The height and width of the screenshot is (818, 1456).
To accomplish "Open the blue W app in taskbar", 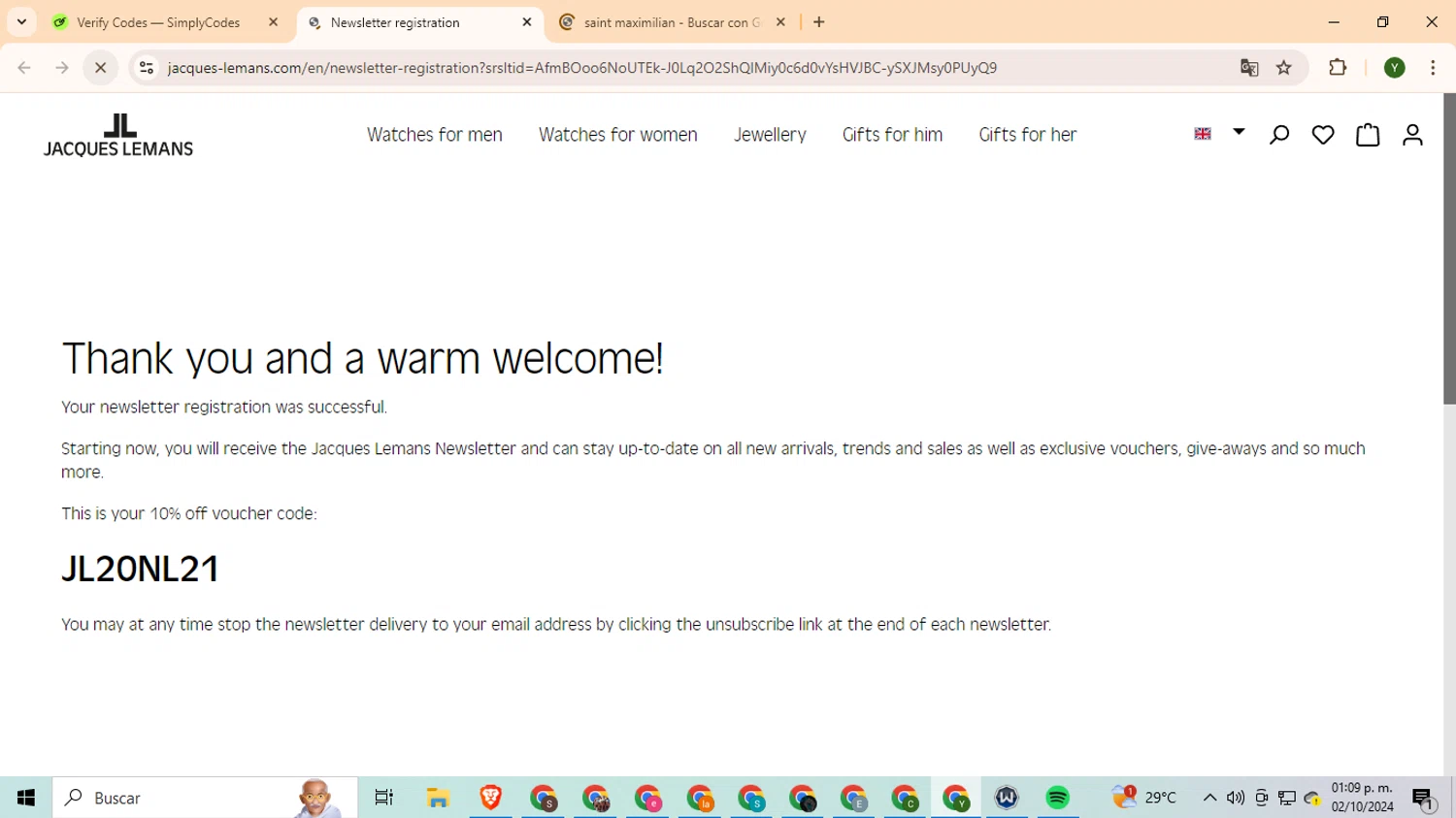I will pyautogui.click(x=1007, y=798).
